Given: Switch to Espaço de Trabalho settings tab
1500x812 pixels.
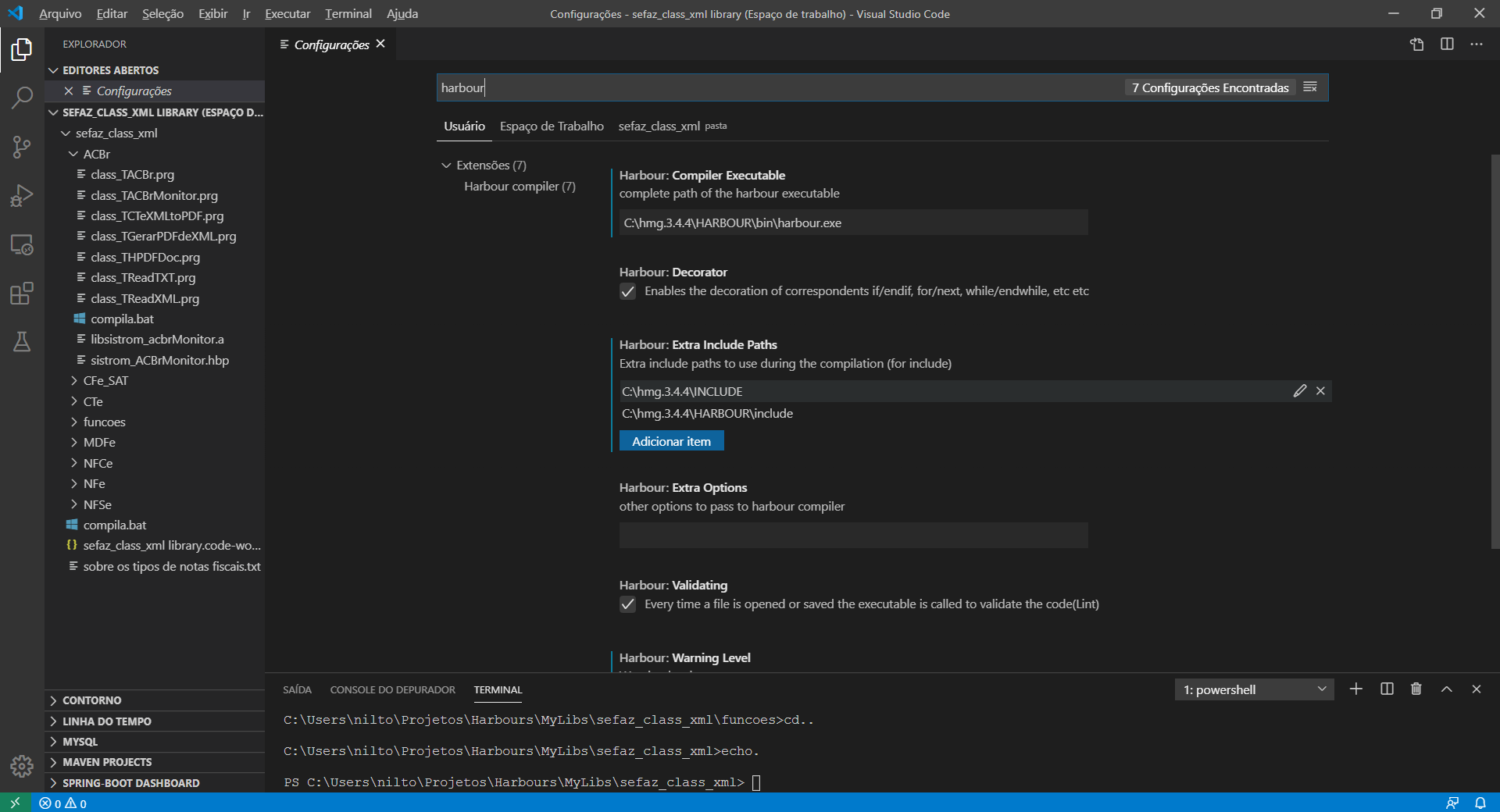Looking at the screenshot, I should point(552,126).
